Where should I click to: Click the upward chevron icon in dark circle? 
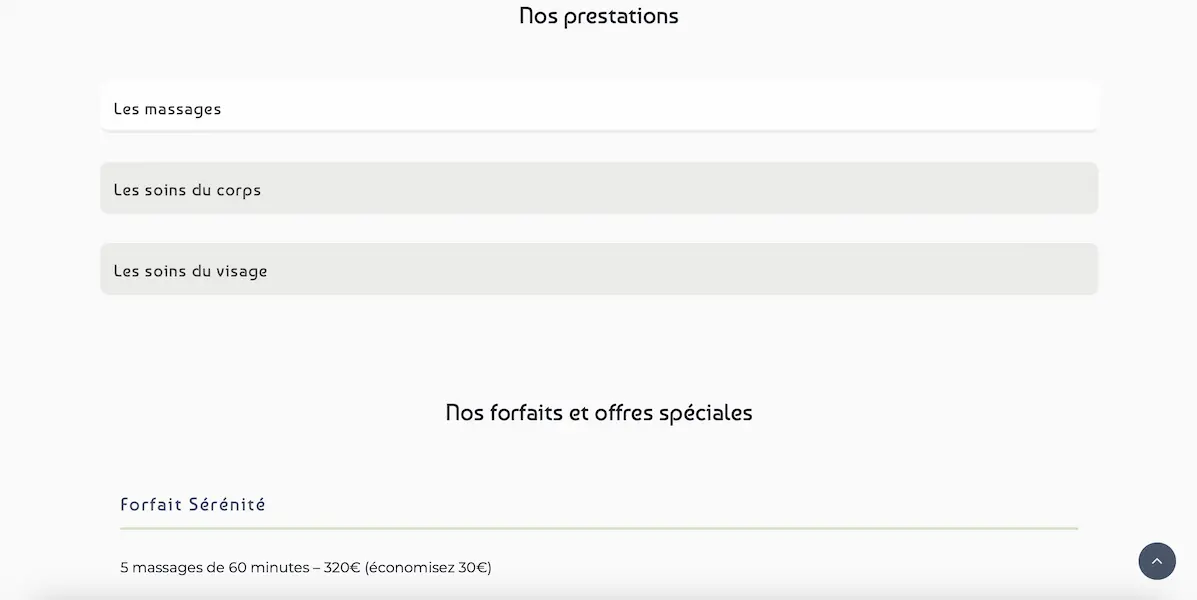coord(1156,561)
